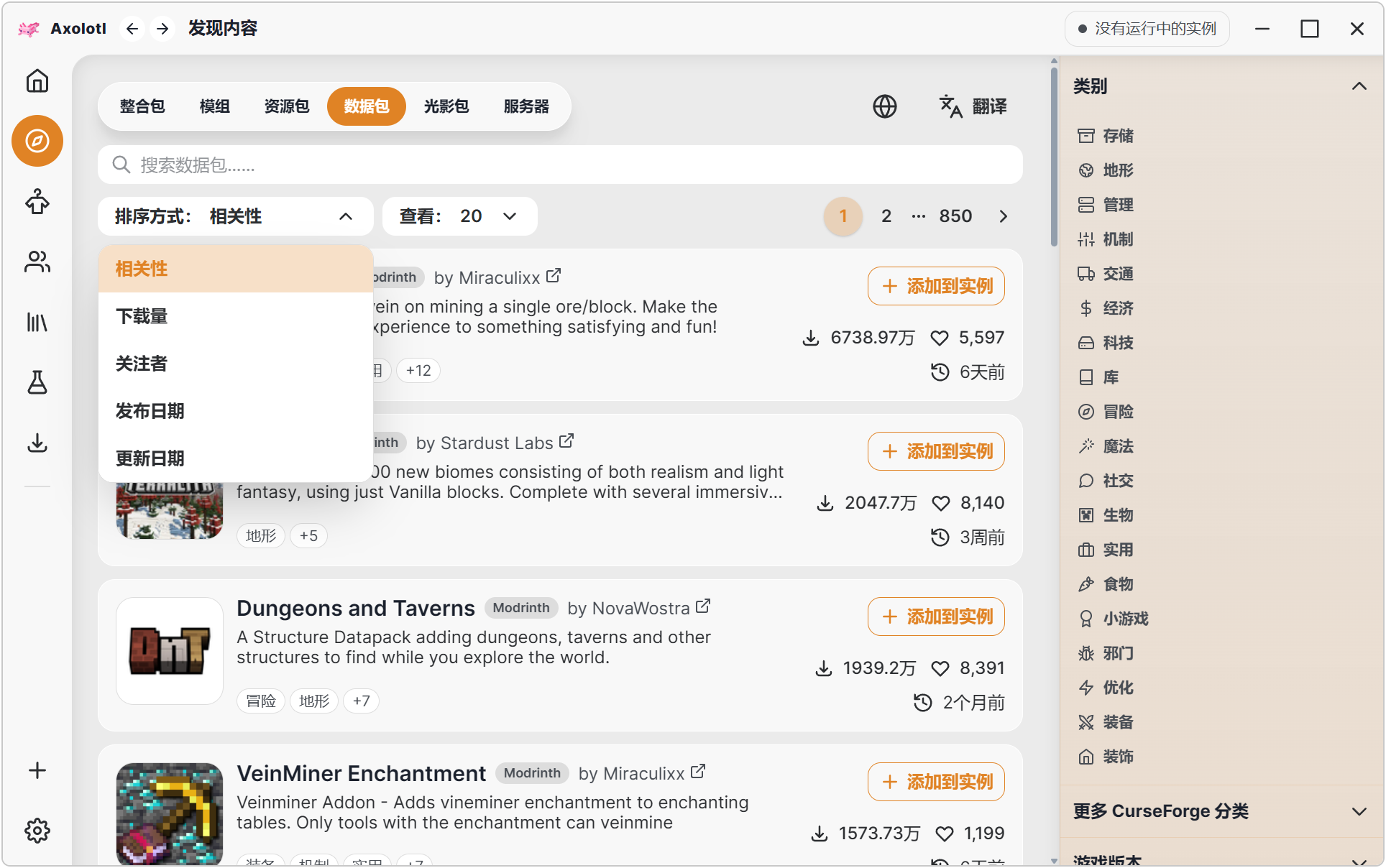Add Dungeons and Taverns to instance
This screenshot has width=1386, height=868.
(x=936, y=617)
